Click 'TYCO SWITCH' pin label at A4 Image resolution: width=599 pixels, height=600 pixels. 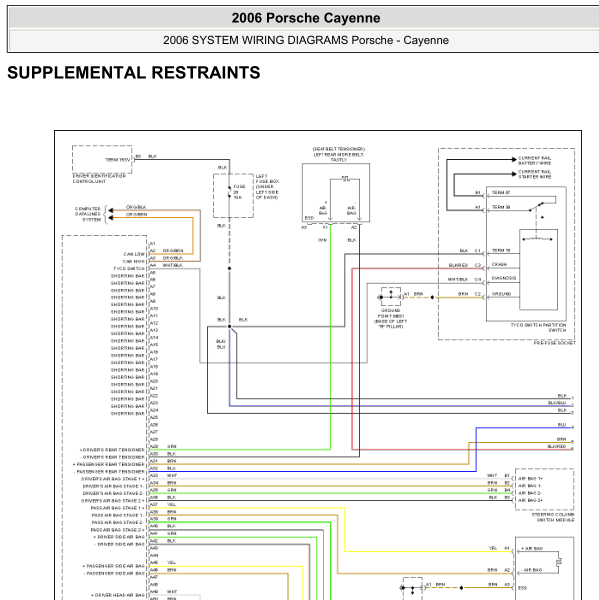pyautogui.click(x=129, y=269)
